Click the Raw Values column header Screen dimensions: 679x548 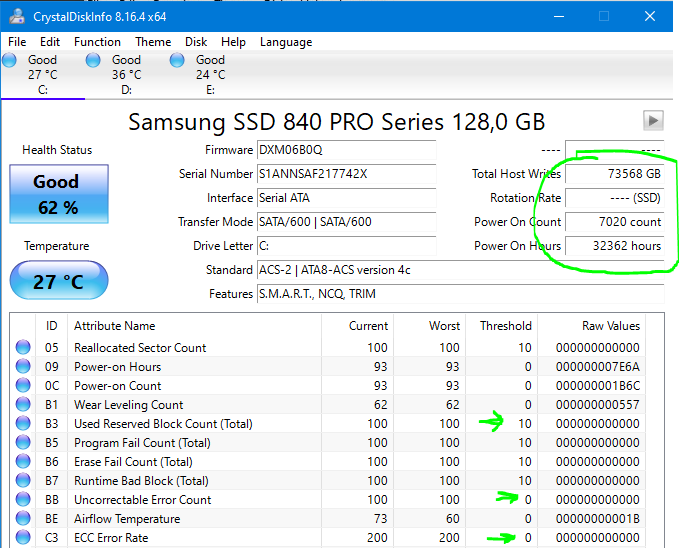(x=592, y=326)
